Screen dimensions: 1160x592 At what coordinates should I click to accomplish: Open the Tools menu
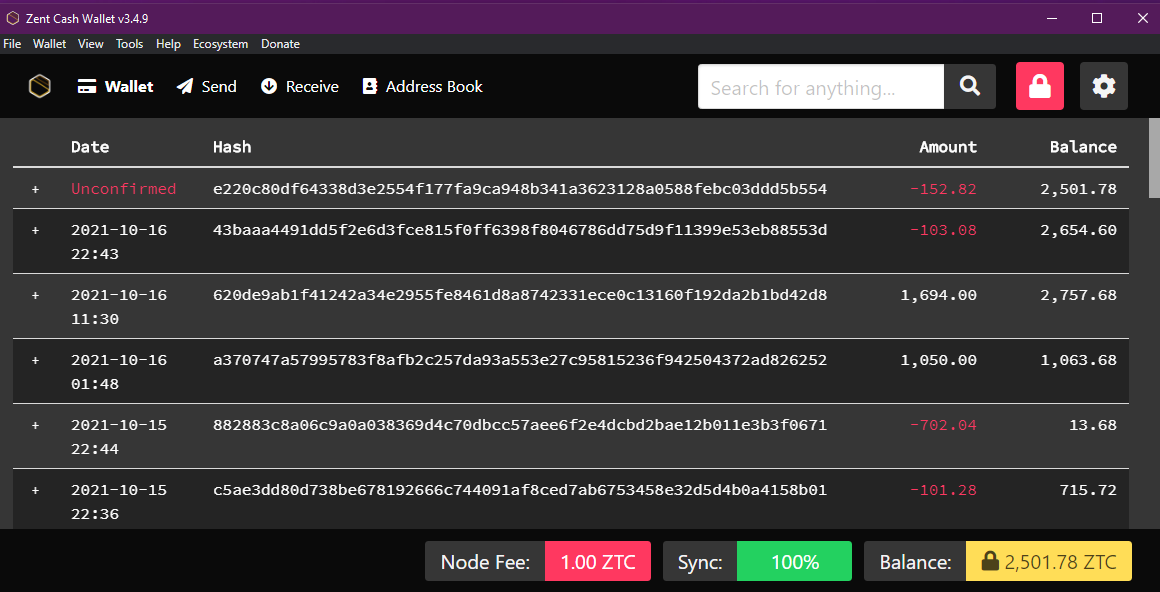pyautogui.click(x=129, y=44)
